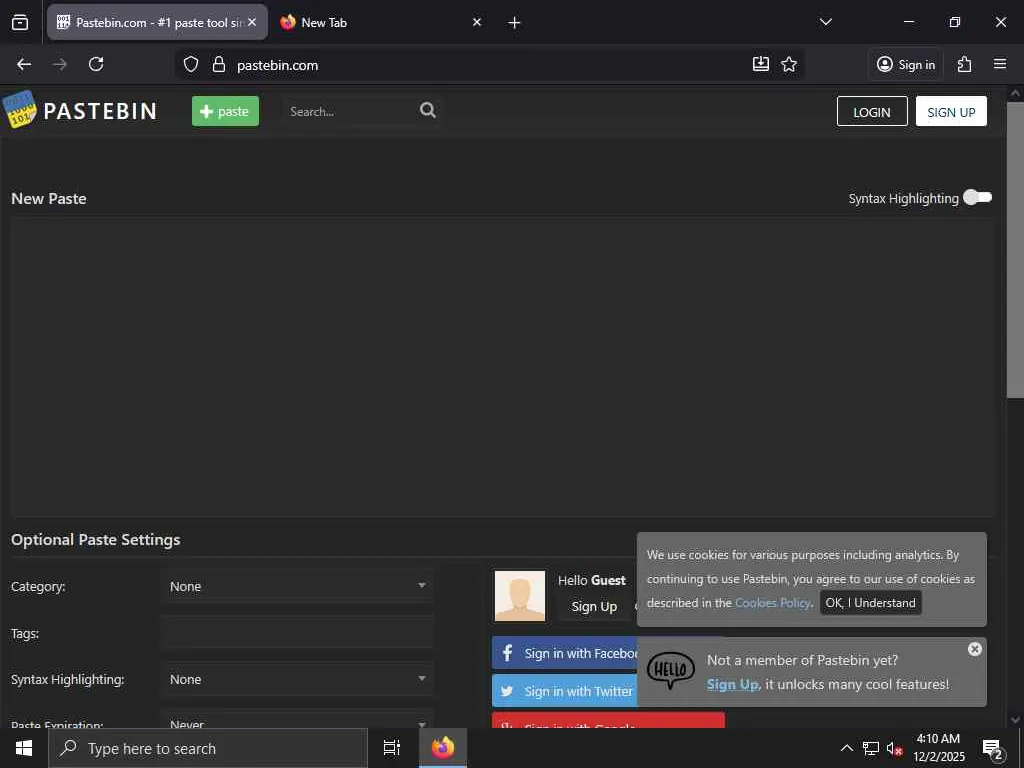Open the LOGIN page
Screen dimensions: 1024x768
[872, 112]
